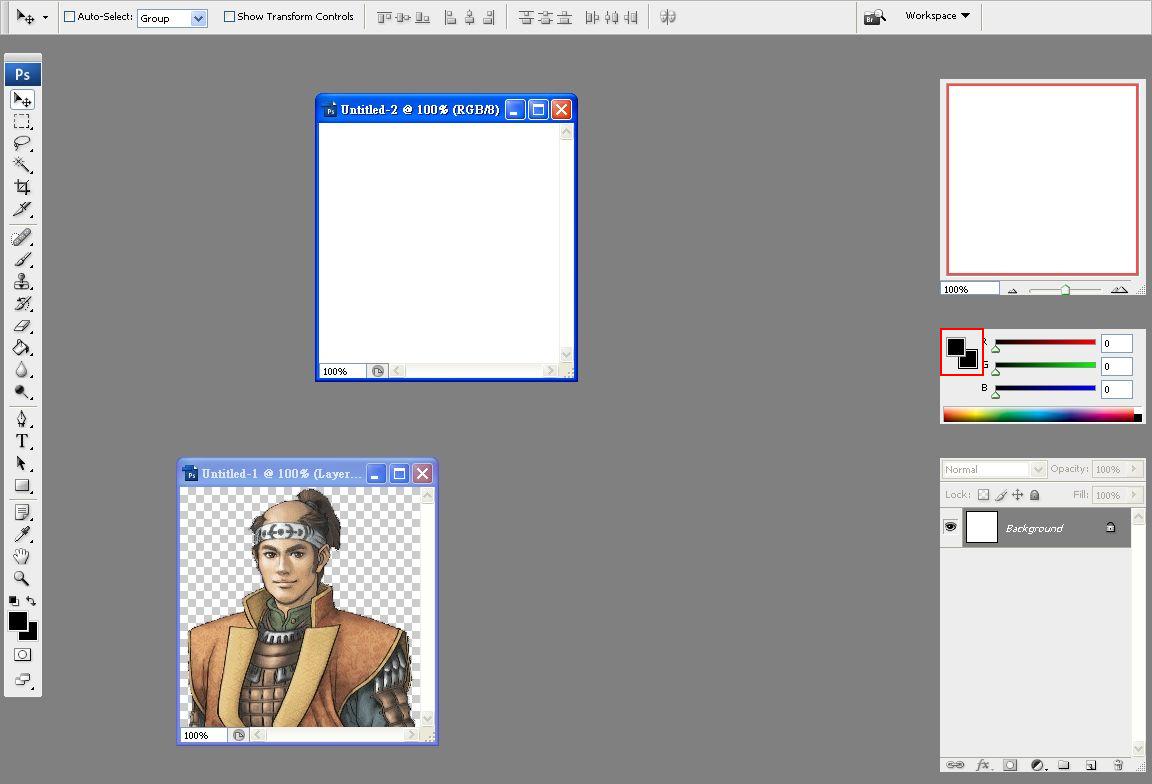The width and height of the screenshot is (1152, 784).
Task: Add layer mask button in Layers panel
Action: pos(1010,765)
